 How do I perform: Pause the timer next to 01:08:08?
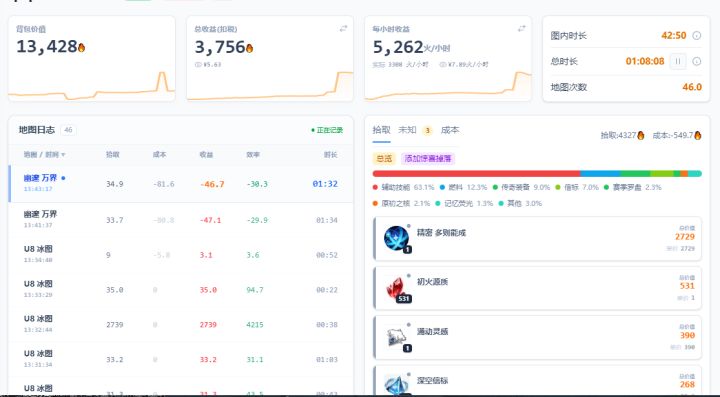(x=678, y=61)
